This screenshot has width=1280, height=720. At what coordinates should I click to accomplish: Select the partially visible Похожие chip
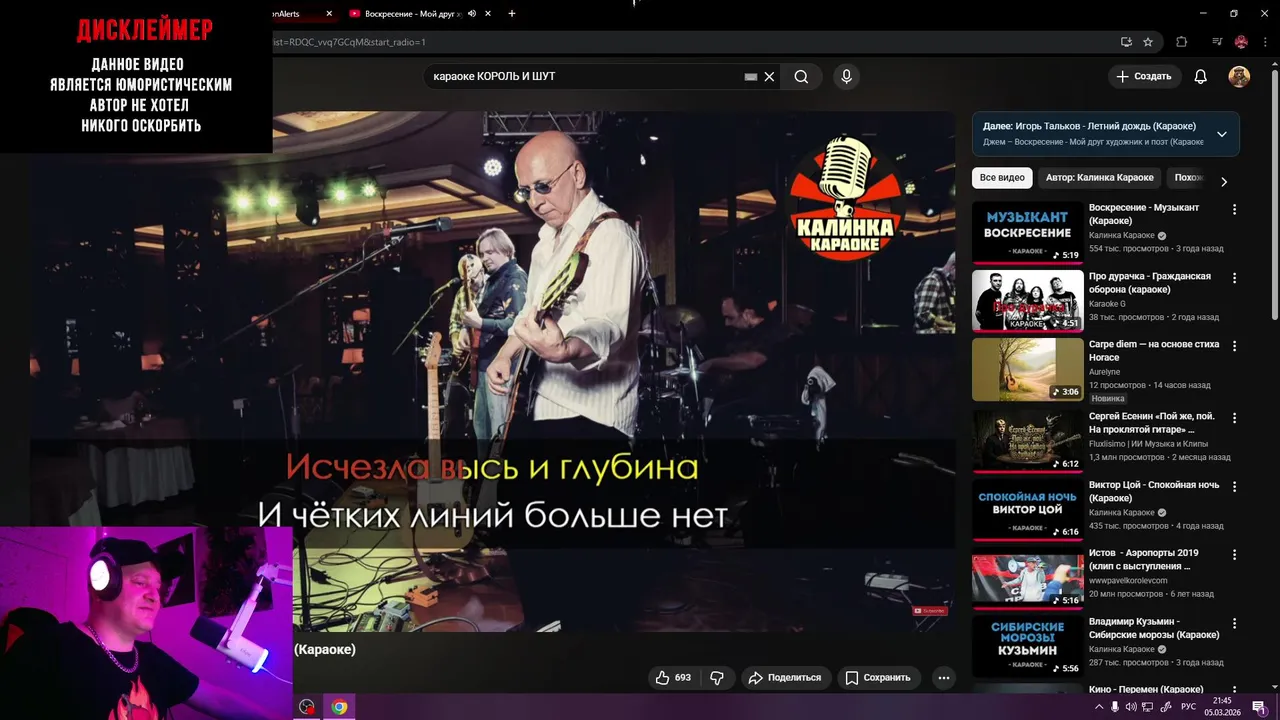(1188, 178)
